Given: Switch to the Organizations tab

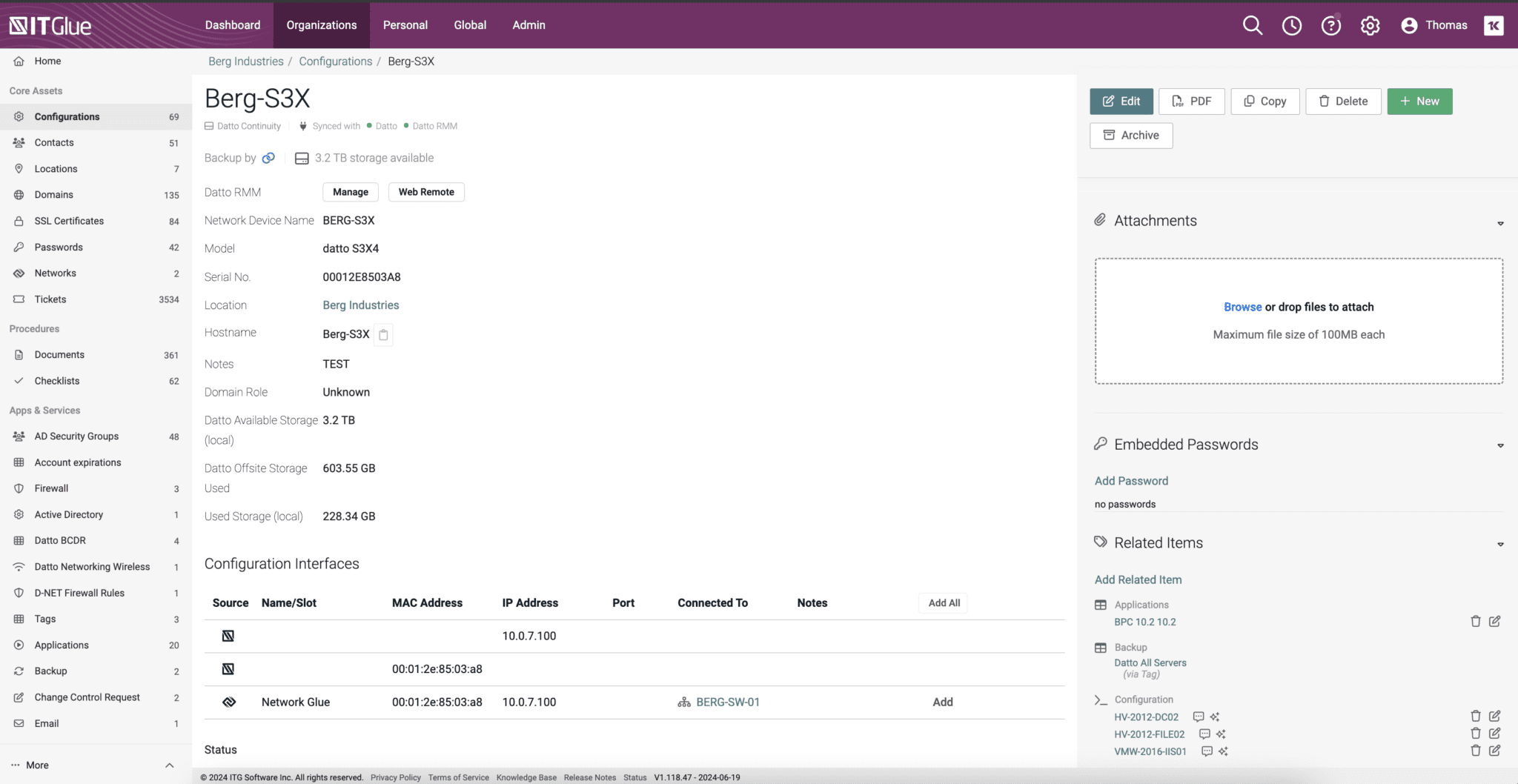Looking at the screenshot, I should [x=321, y=24].
